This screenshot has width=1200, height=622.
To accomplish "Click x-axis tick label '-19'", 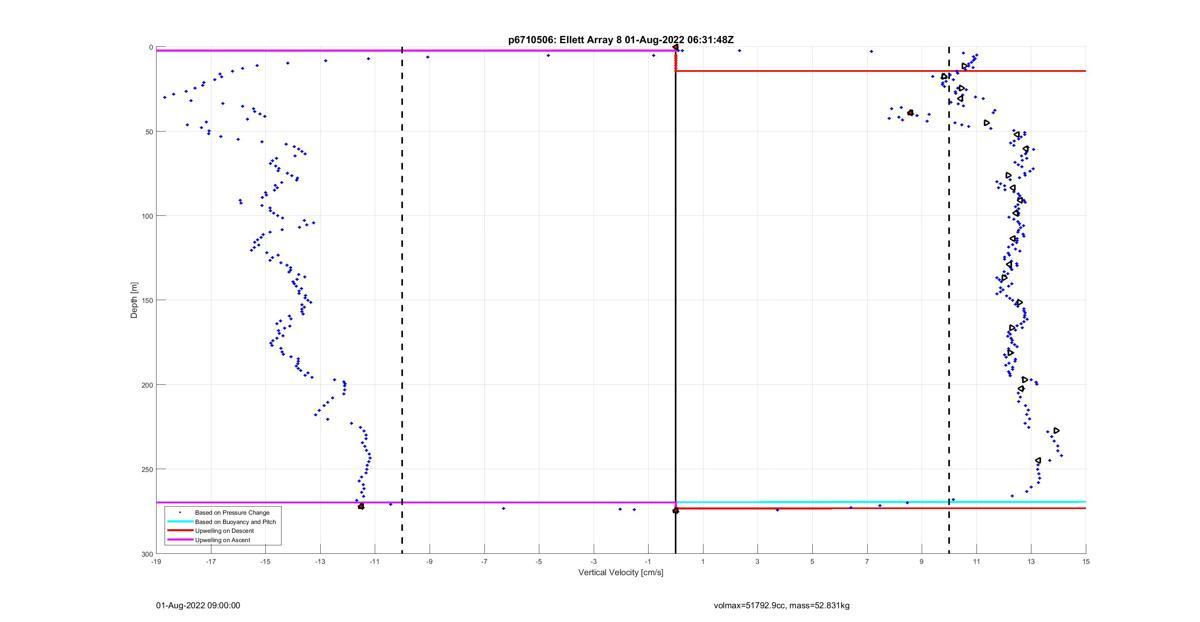I will [156, 560].
